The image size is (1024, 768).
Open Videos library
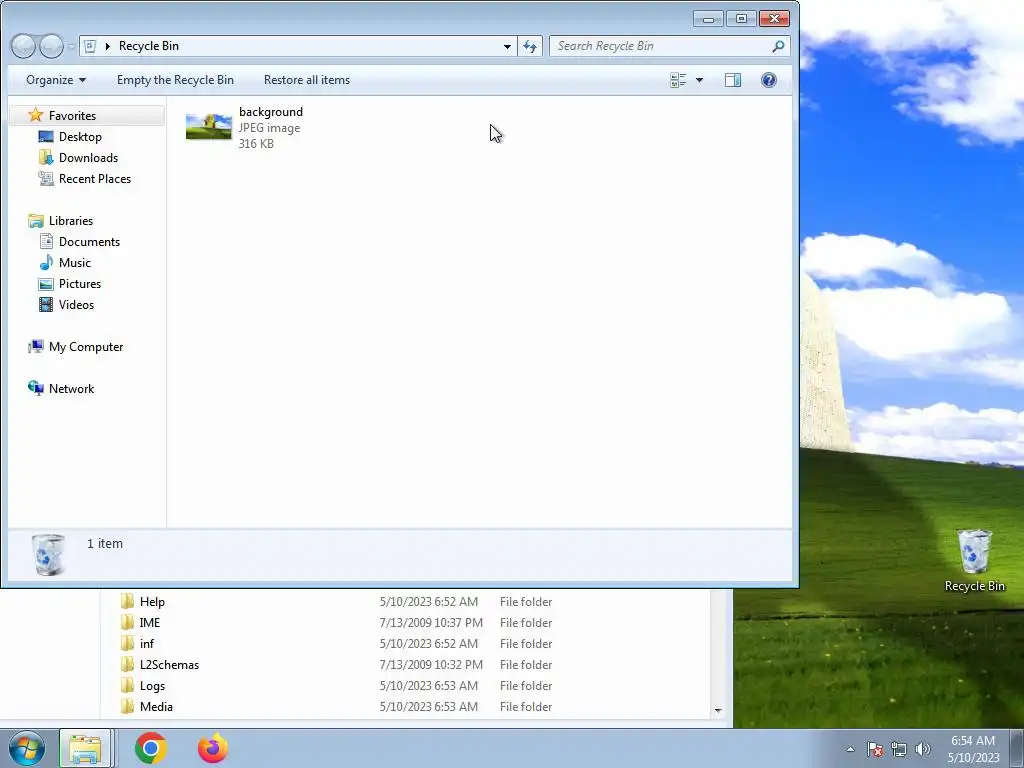tap(76, 304)
